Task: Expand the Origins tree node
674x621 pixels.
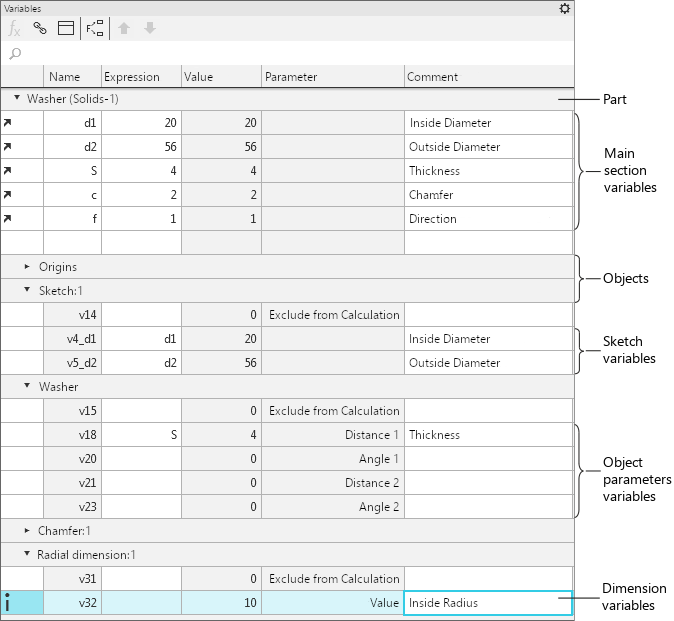Action: click(x=28, y=267)
